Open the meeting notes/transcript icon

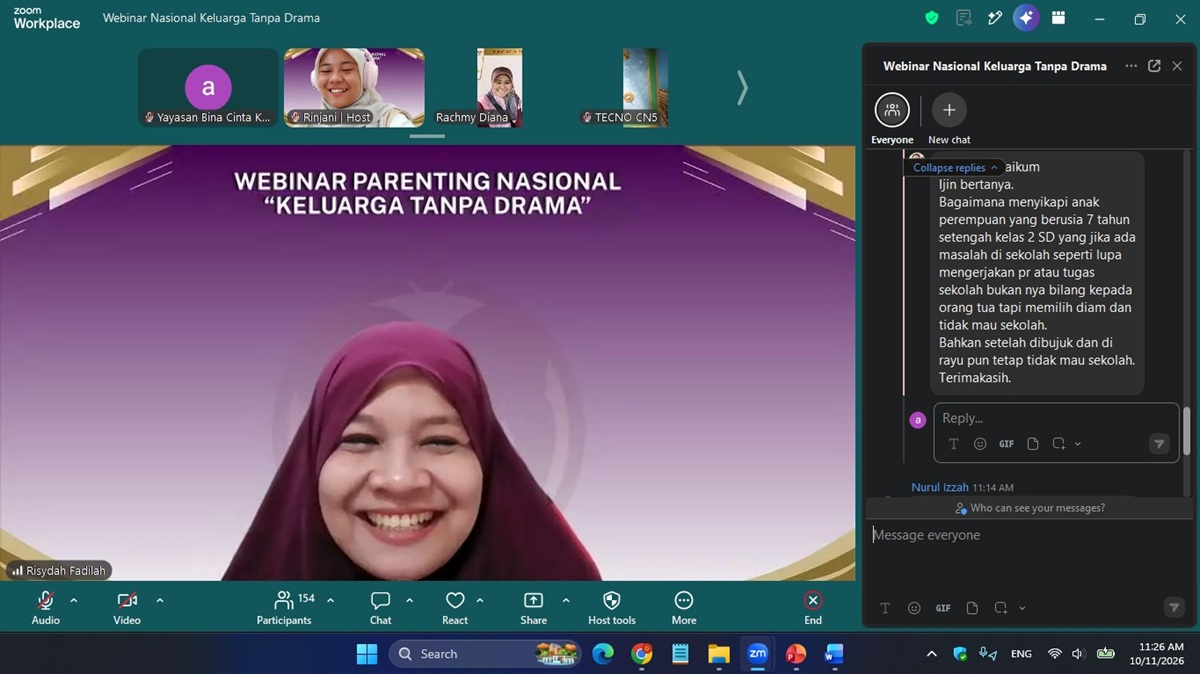(964, 18)
